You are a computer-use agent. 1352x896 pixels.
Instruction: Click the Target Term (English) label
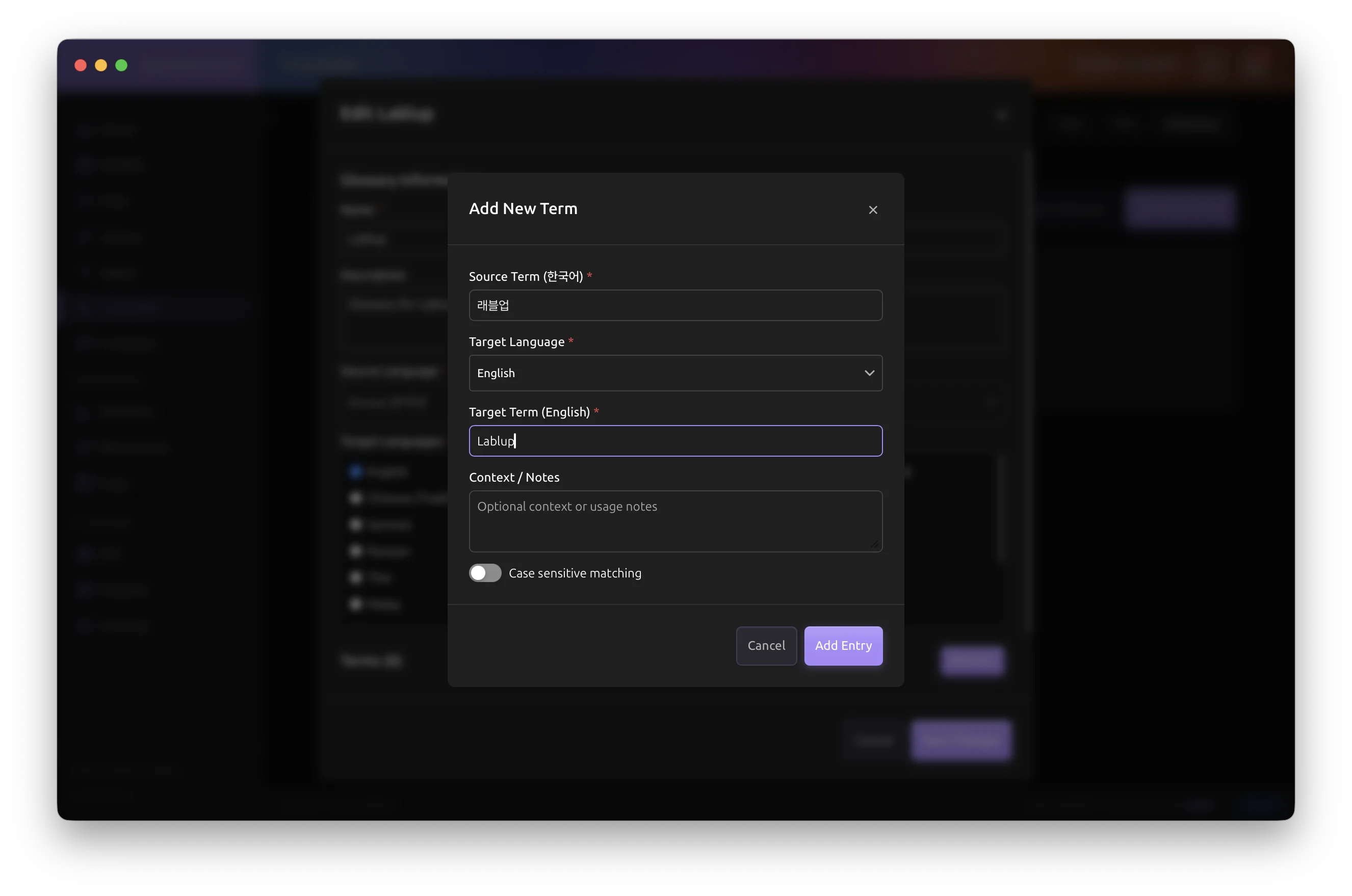[x=529, y=412]
